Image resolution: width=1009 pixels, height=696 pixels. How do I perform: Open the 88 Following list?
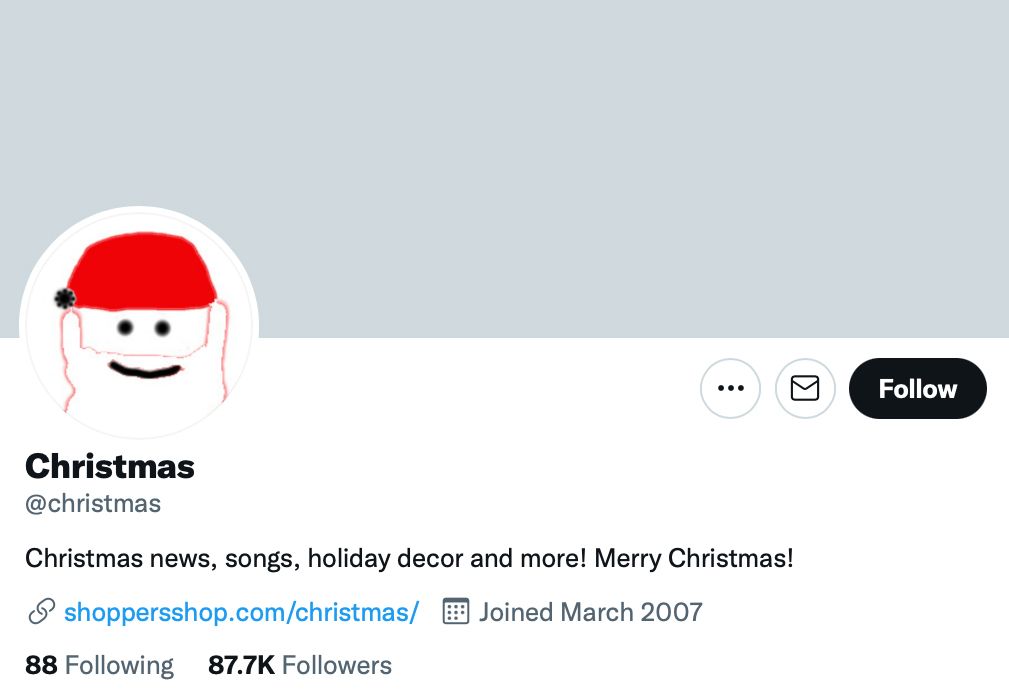tap(99, 665)
